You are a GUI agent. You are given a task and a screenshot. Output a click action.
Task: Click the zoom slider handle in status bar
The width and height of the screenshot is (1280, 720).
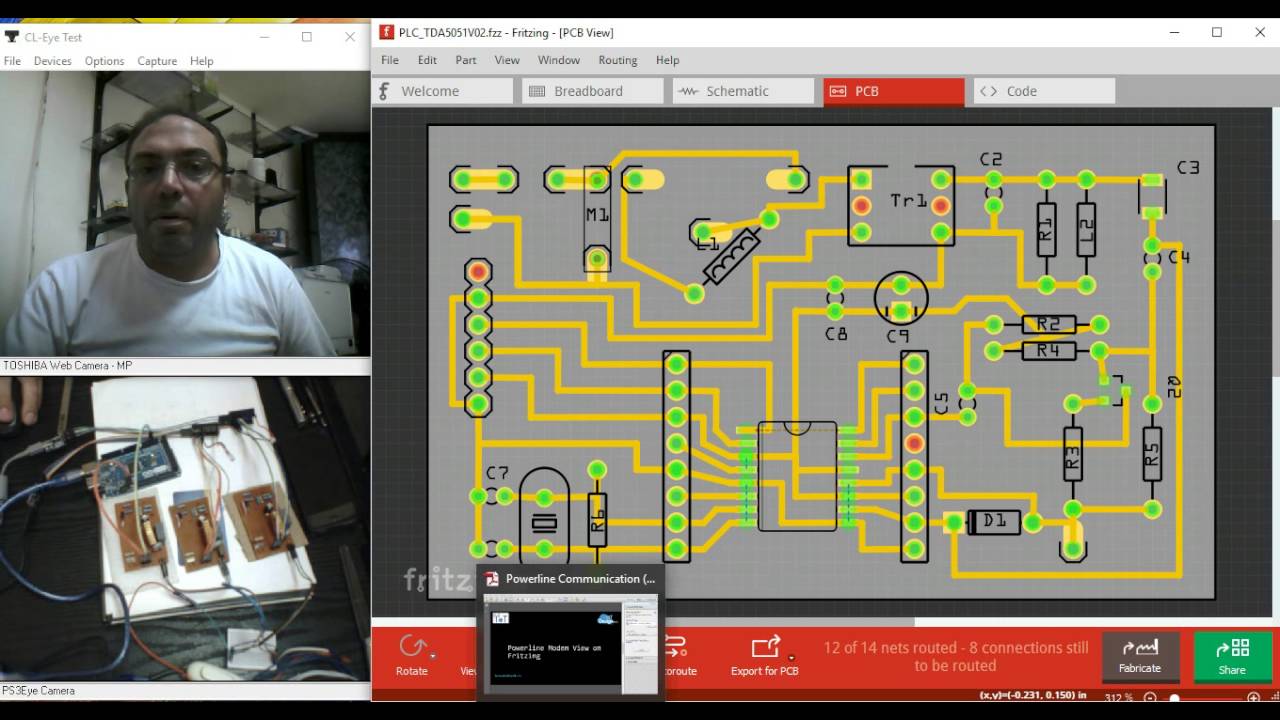point(1174,697)
